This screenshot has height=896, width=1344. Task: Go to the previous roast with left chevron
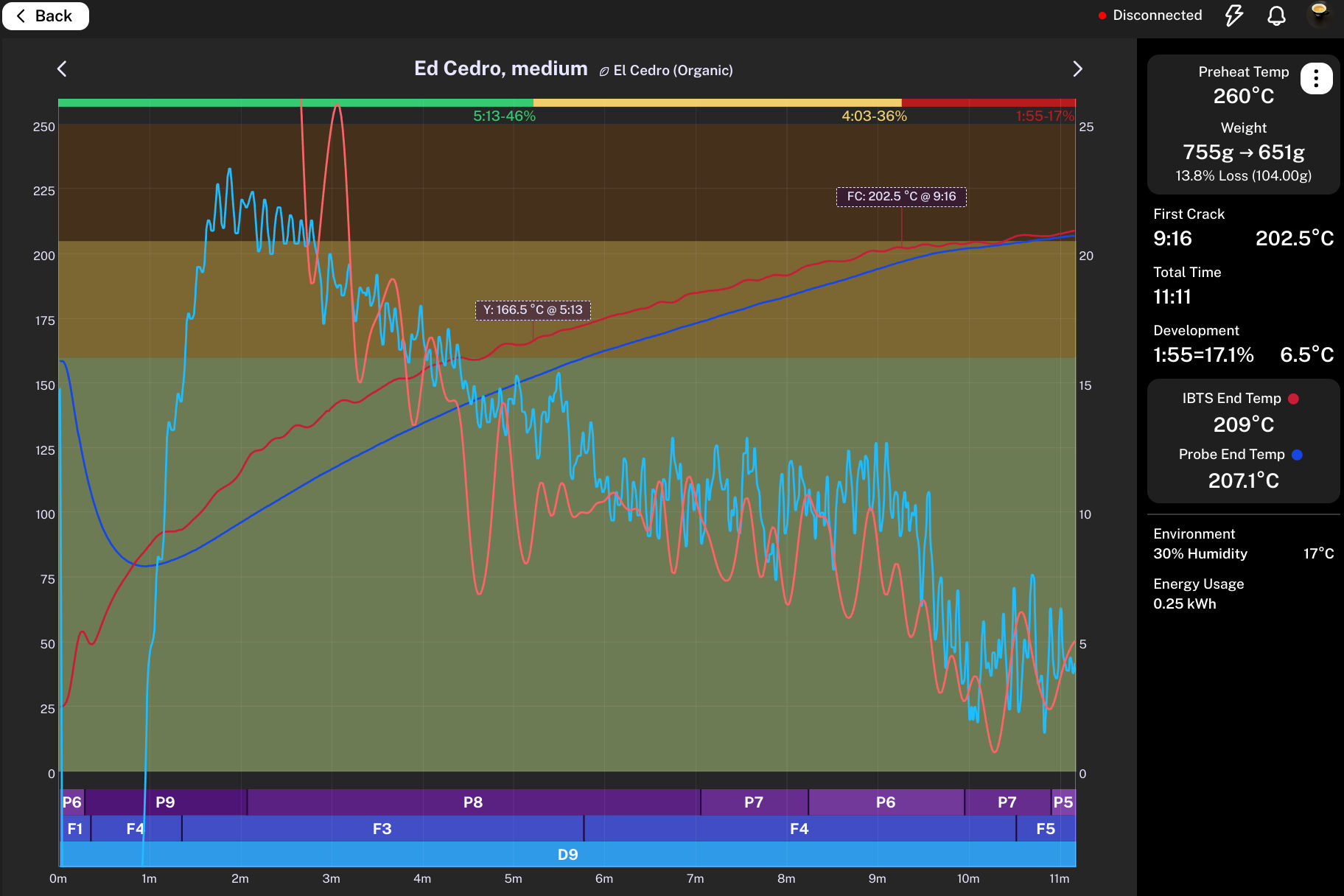click(x=62, y=69)
